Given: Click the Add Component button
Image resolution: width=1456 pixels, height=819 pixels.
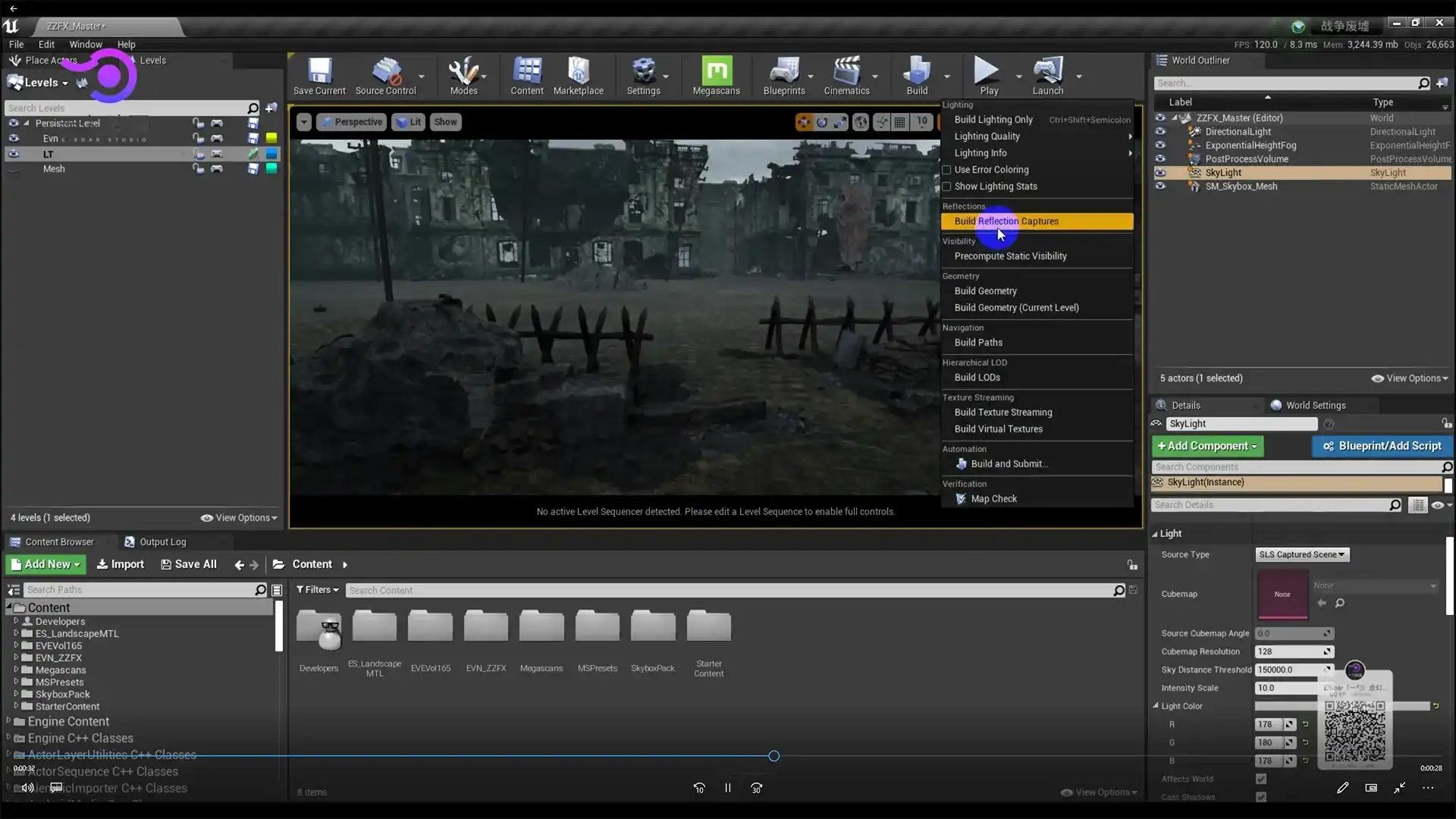Looking at the screenshot, I should tap(1207, 446).
